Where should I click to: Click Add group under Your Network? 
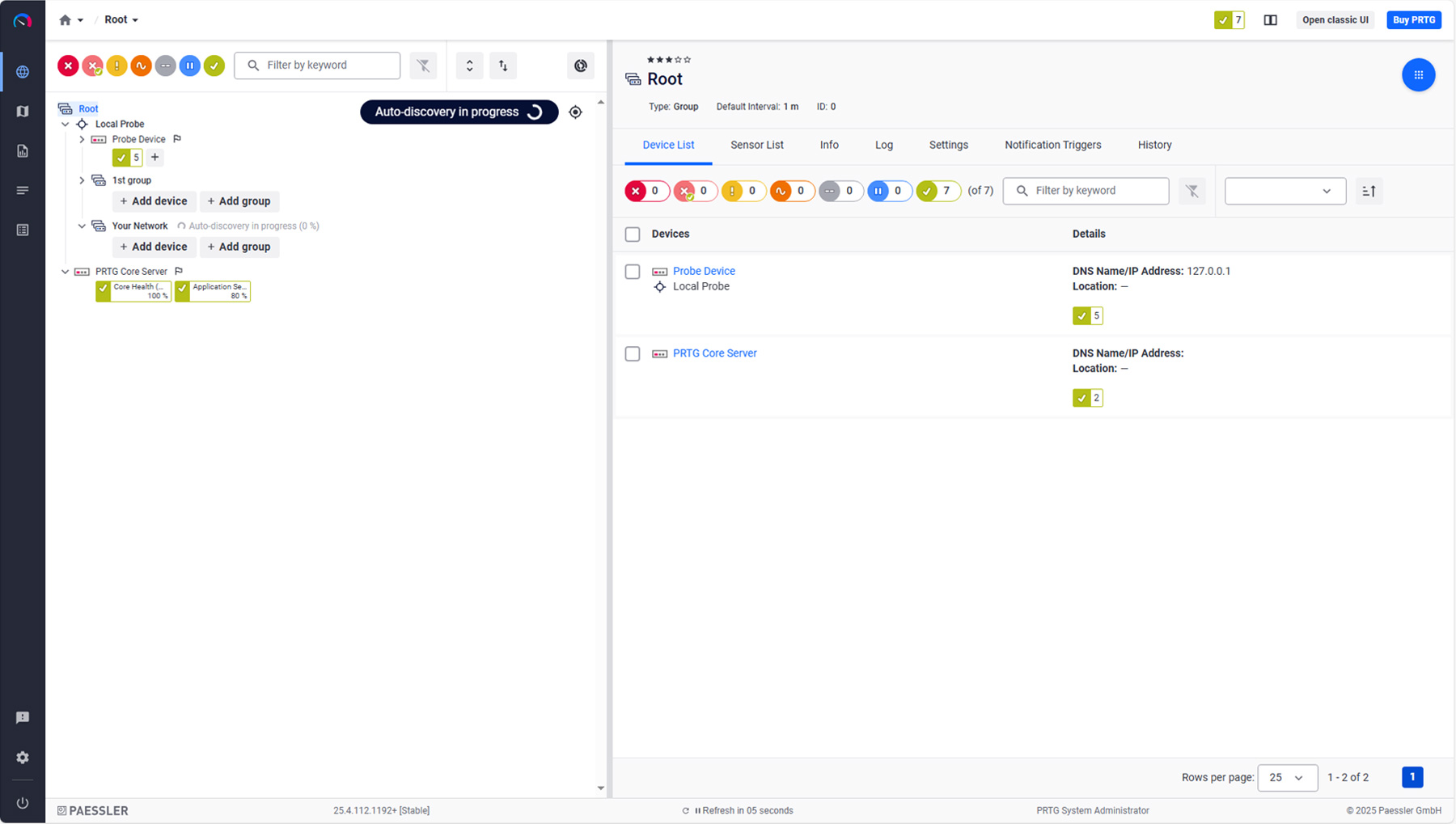coord(239,247)
